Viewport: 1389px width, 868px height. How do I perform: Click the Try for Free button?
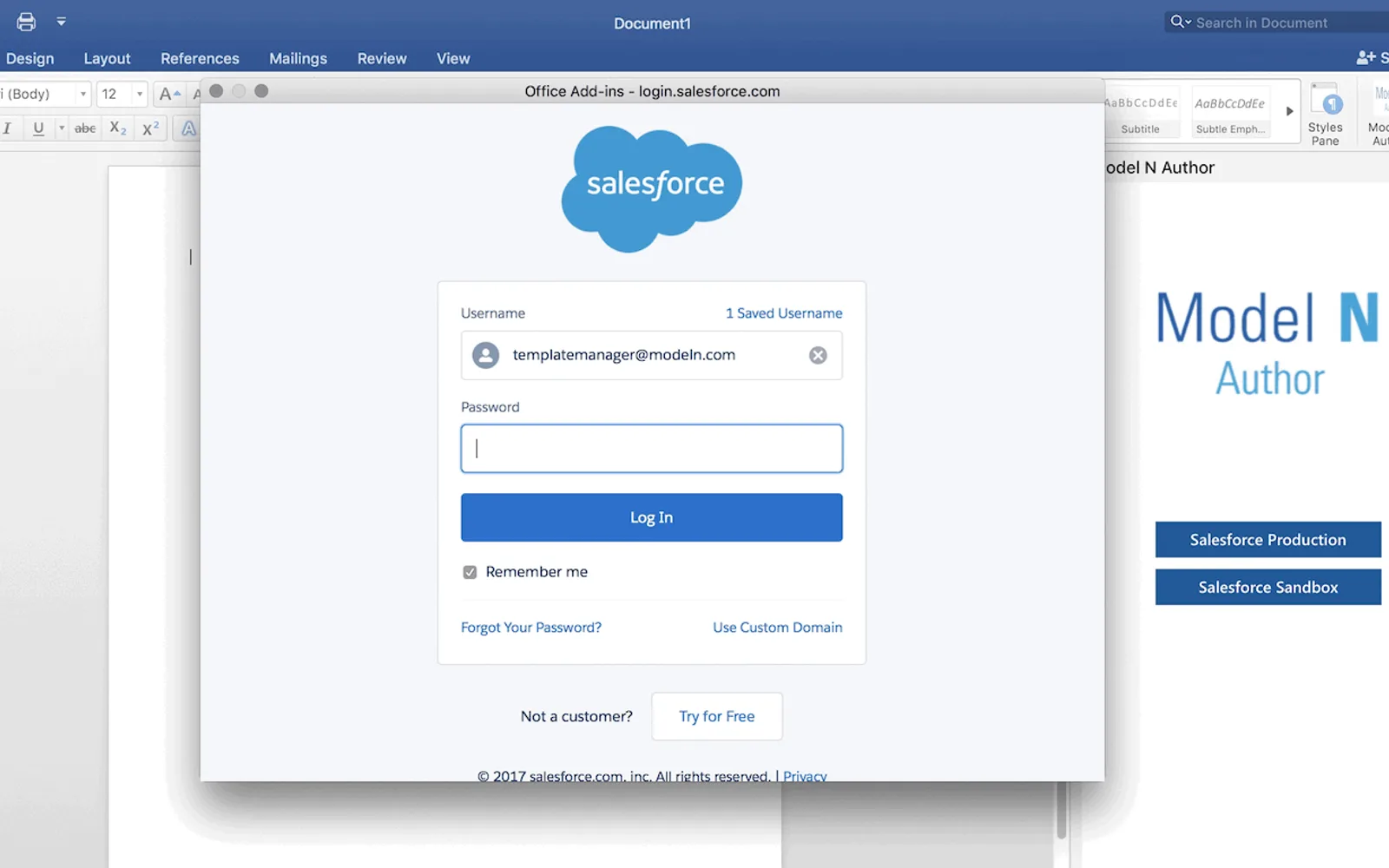point(717,716)
